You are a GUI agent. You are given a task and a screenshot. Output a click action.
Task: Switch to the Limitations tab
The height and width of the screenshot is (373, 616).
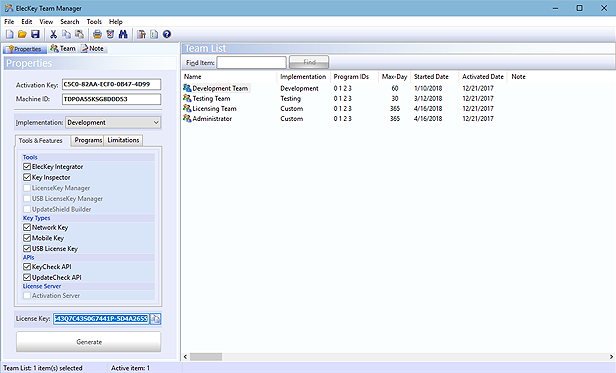click(123, 140)
